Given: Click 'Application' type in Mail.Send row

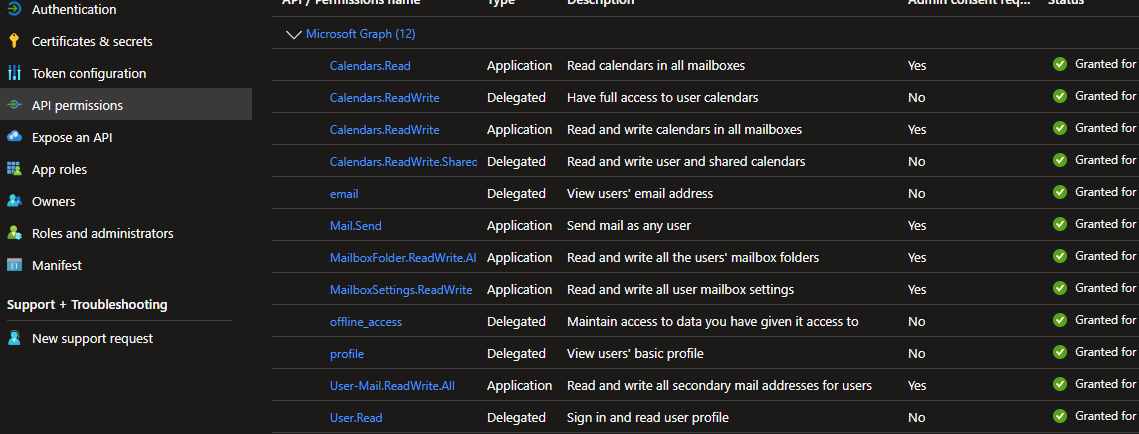Looking at the screenshot, I should point(519,225).
